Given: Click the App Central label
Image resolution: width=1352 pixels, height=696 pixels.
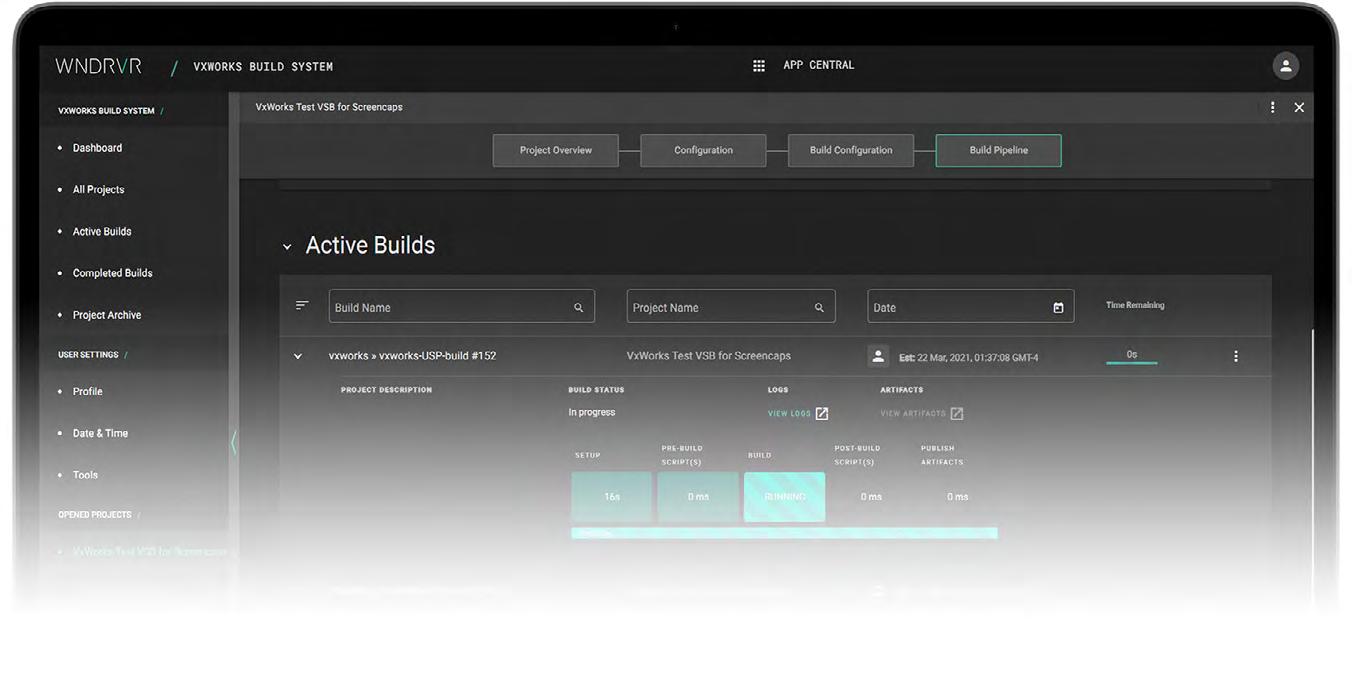Looking at the screenshot, I should 818,65.
